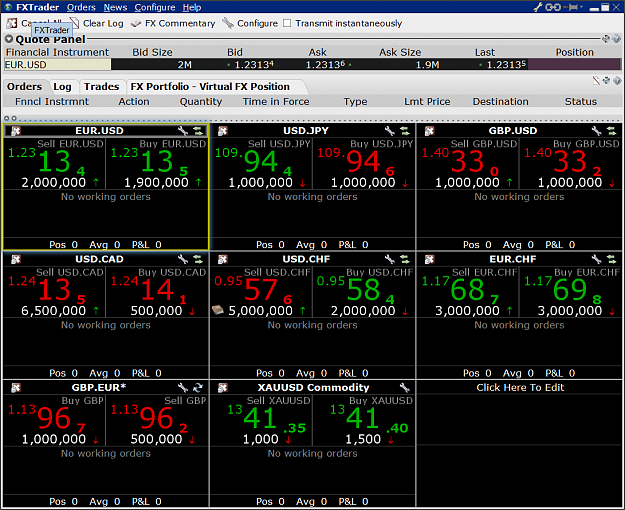625x510 pixels.
Task: Open EUR.USD cell wrench configuration
Action: [x=183, y=130]
